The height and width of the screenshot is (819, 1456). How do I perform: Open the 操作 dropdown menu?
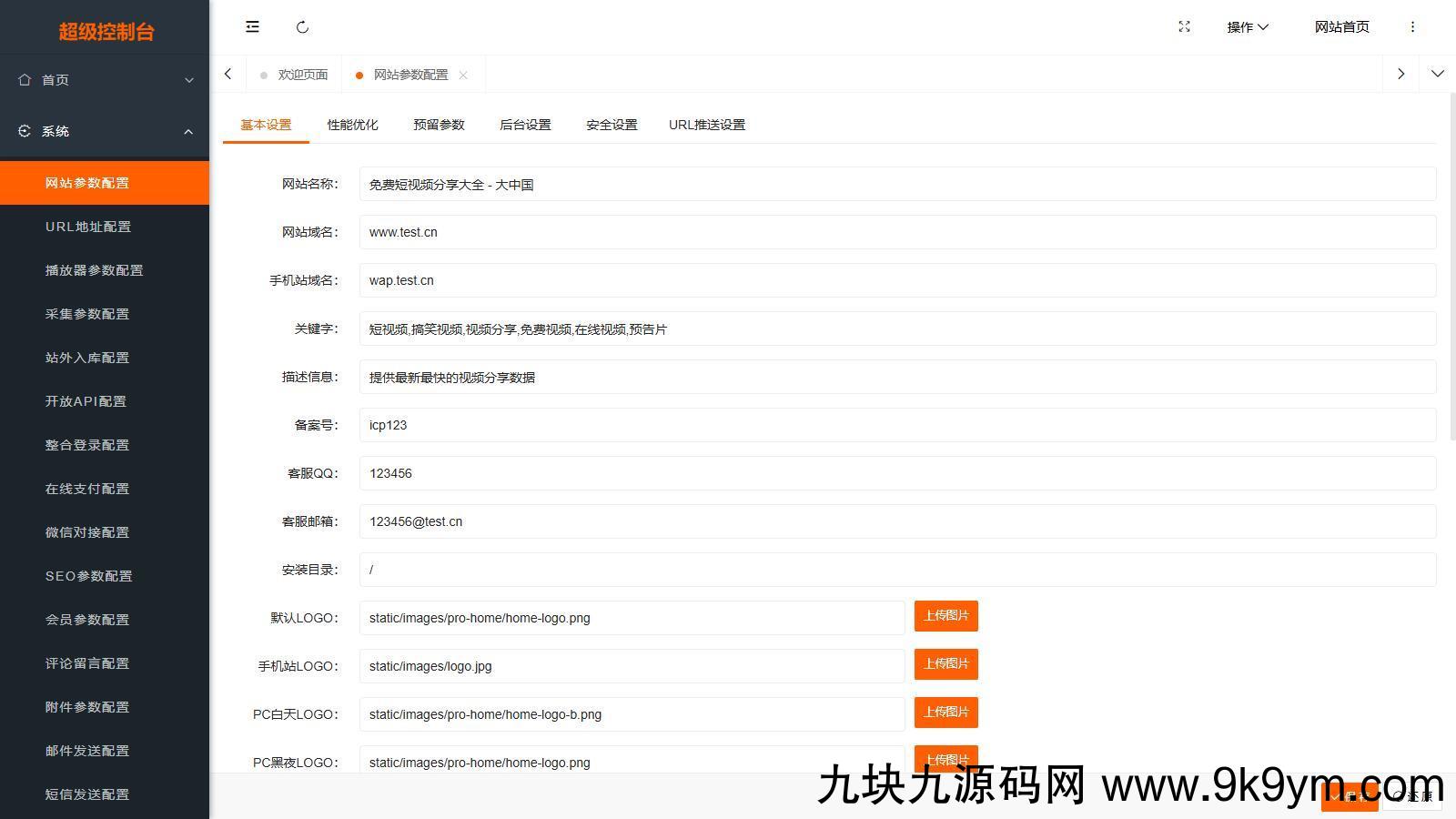[x=1247, y=27]
